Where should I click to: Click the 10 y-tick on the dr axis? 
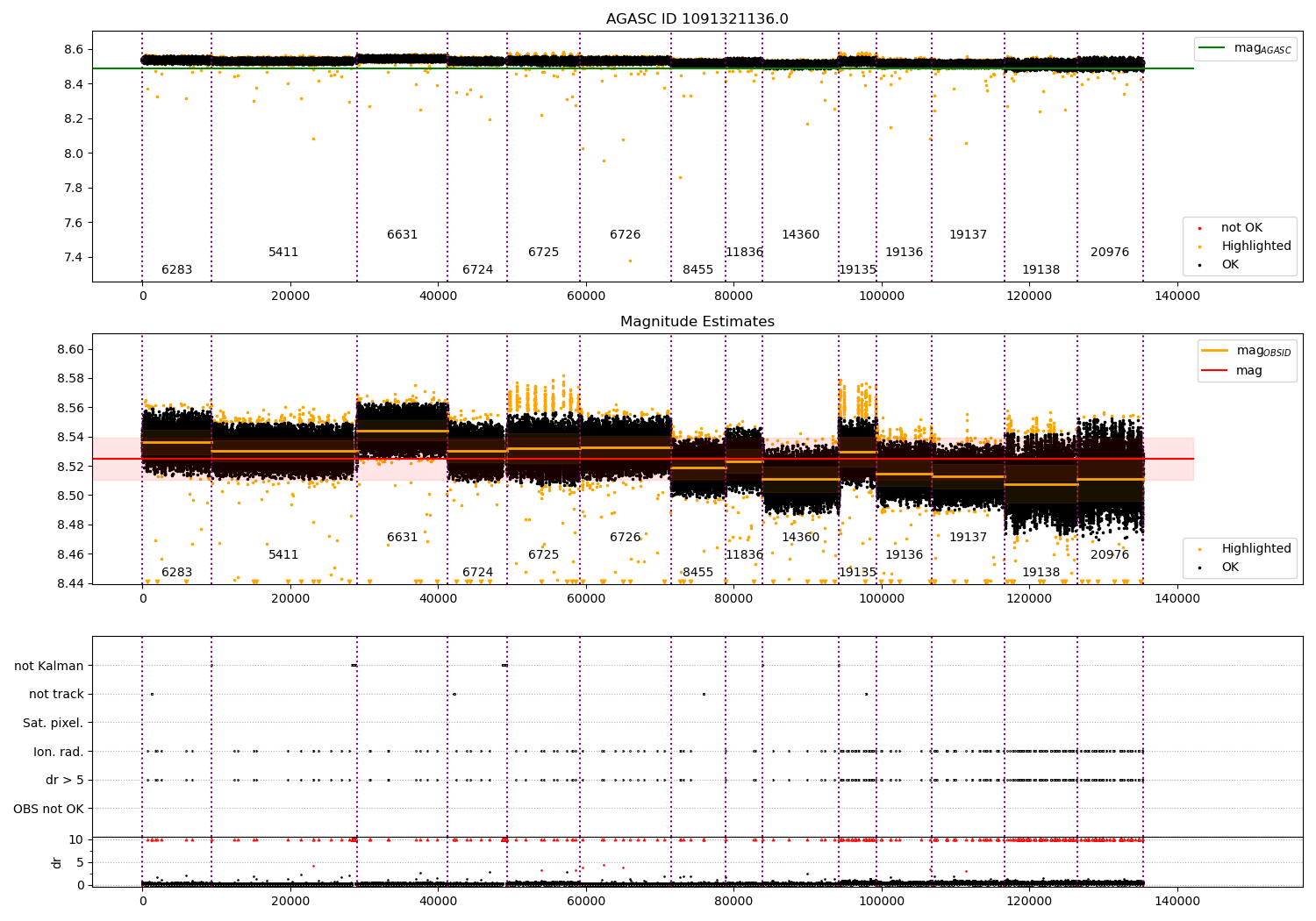(76, 840)
